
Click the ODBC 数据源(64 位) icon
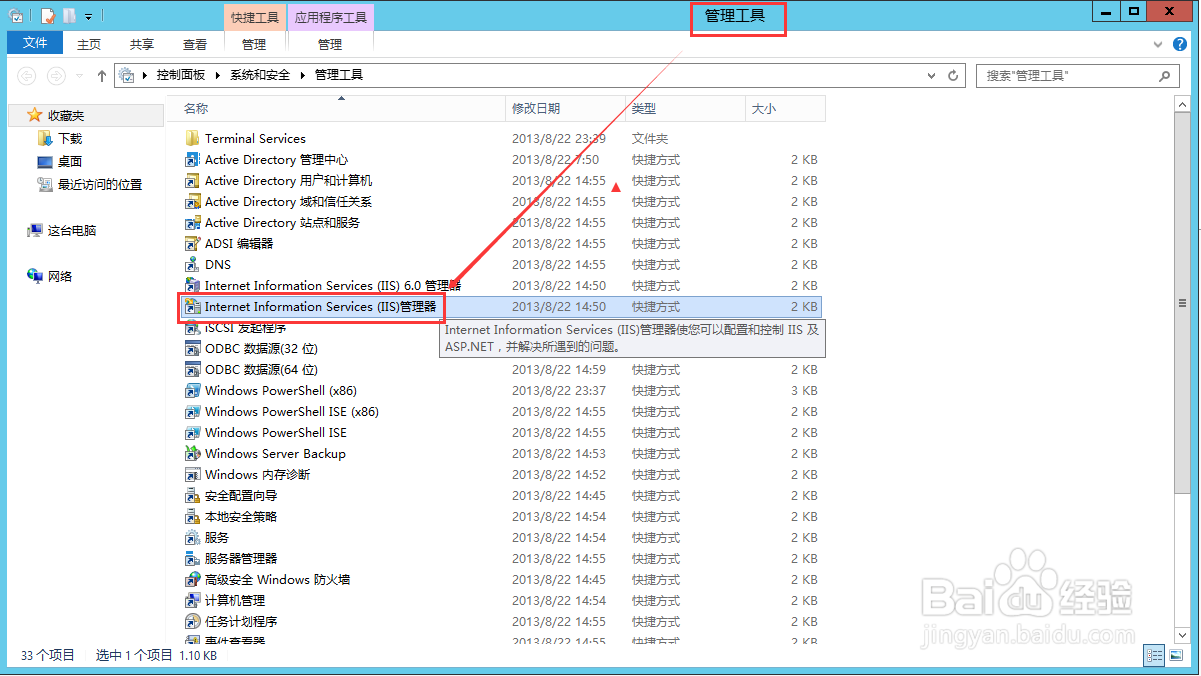click(x=193, y=369)
